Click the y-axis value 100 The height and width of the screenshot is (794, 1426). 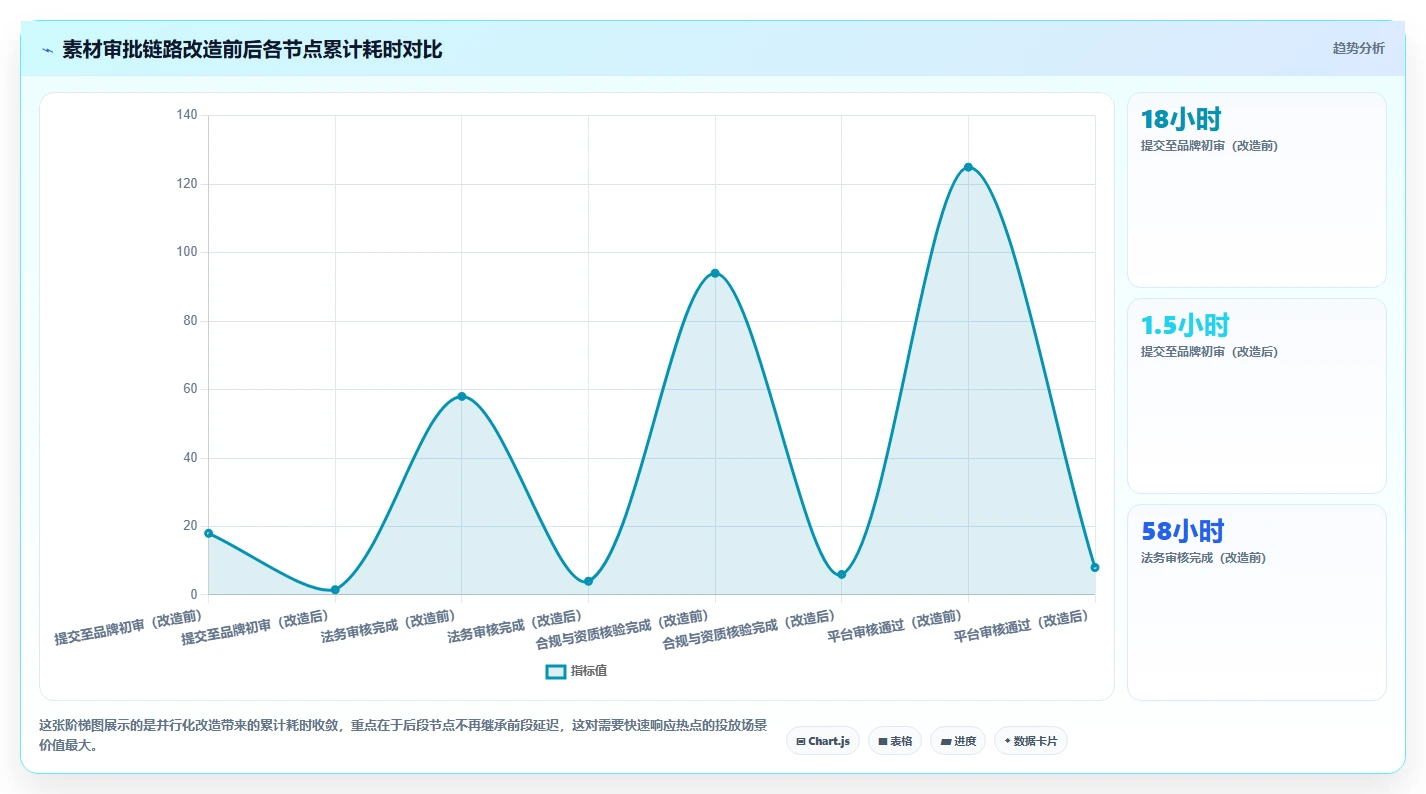pyautogui.click(x=187, y=252)
